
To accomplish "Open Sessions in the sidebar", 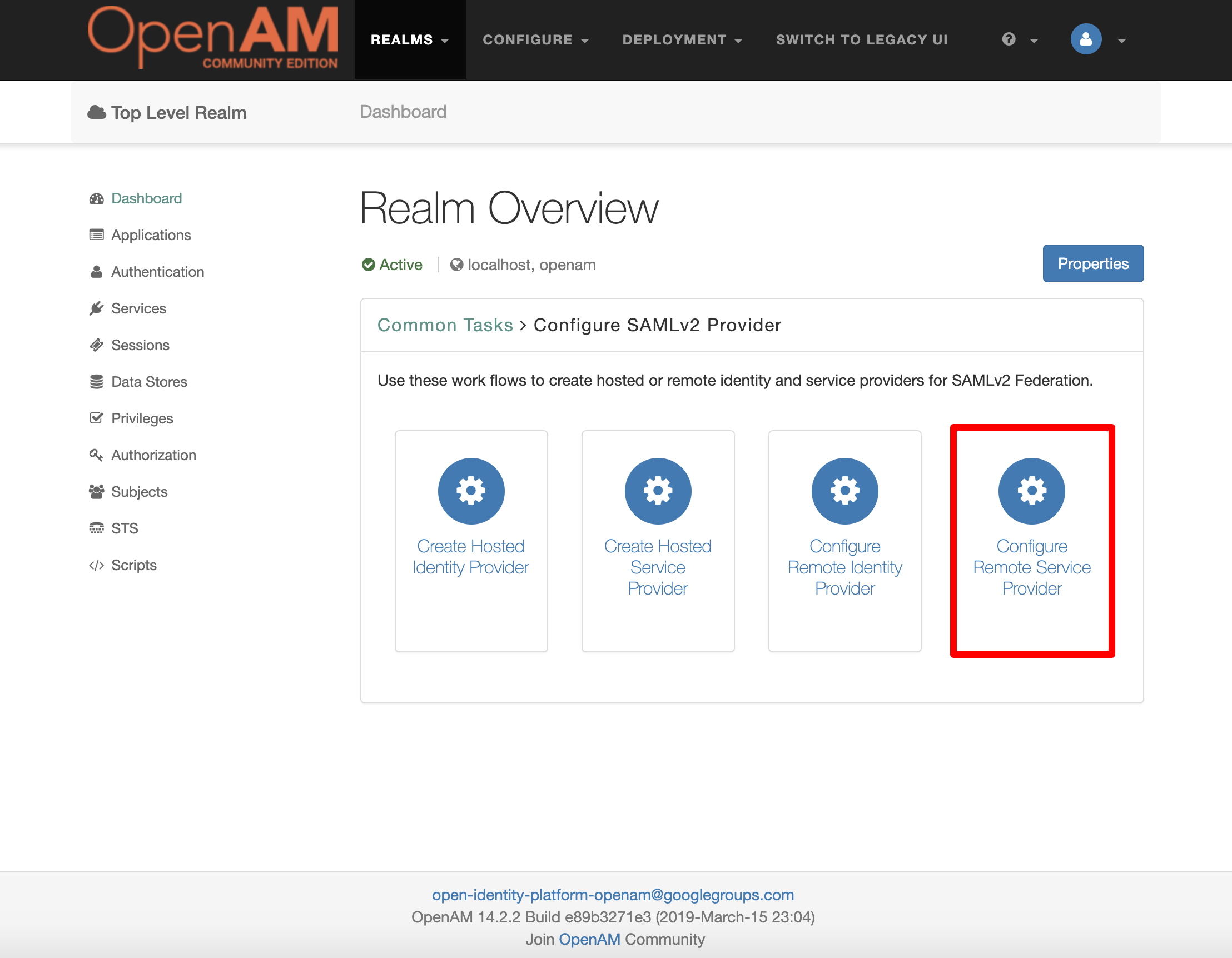I will 141,345.
